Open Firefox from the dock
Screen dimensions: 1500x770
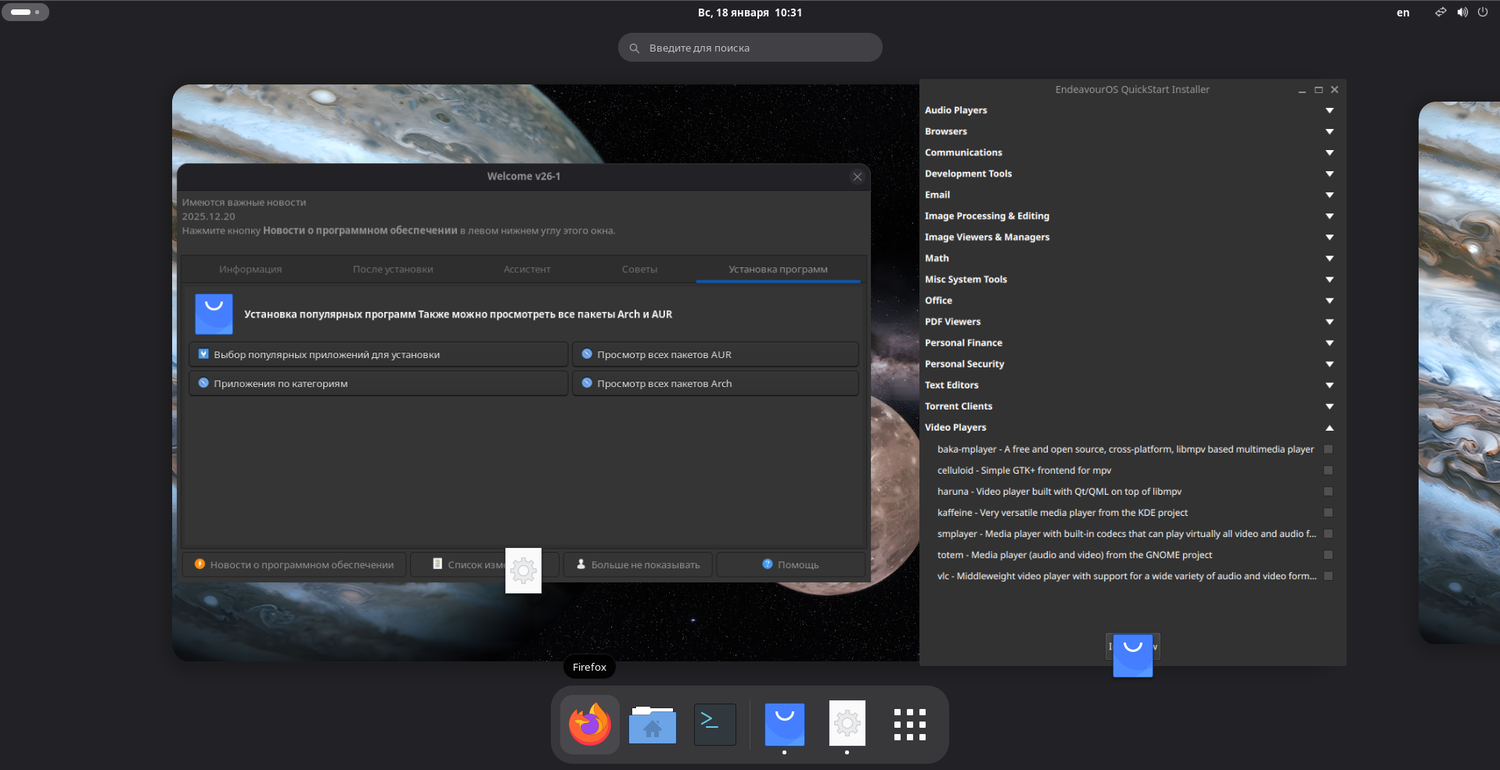click(590, 725)
